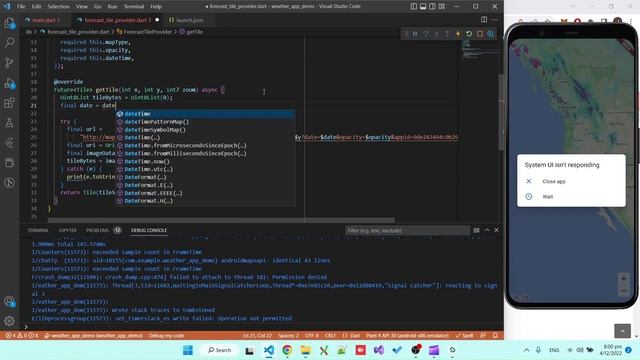Image resolution: width=640 pixels, height=360 pixels.
Task: Toggle the secondary sidebar layout icon
Action: point(432,7)
